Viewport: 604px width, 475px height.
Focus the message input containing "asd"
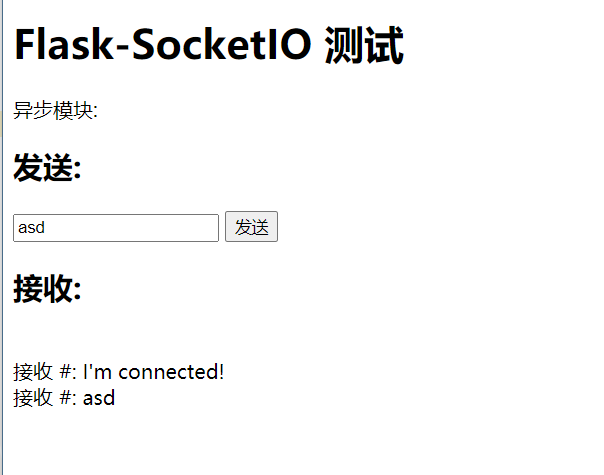(x=116, y=228)
